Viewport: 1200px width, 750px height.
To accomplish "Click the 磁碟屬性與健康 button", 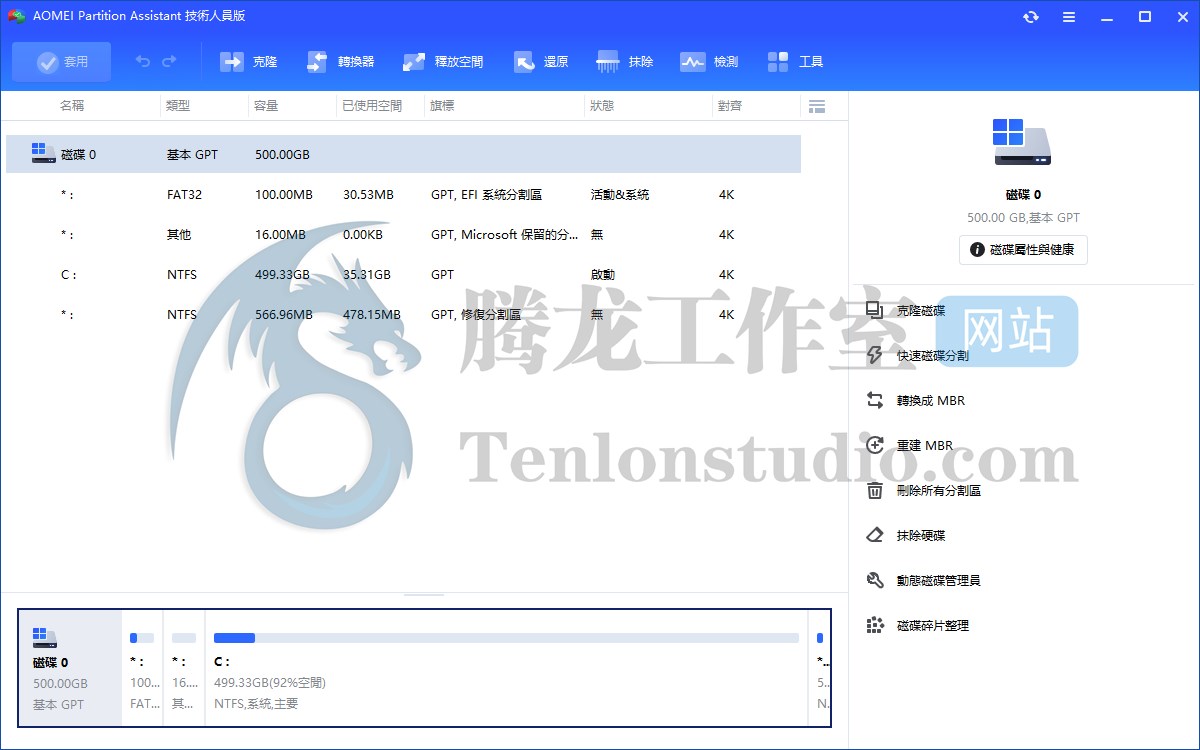I will pyautogui.click(x=1023, y=250).
